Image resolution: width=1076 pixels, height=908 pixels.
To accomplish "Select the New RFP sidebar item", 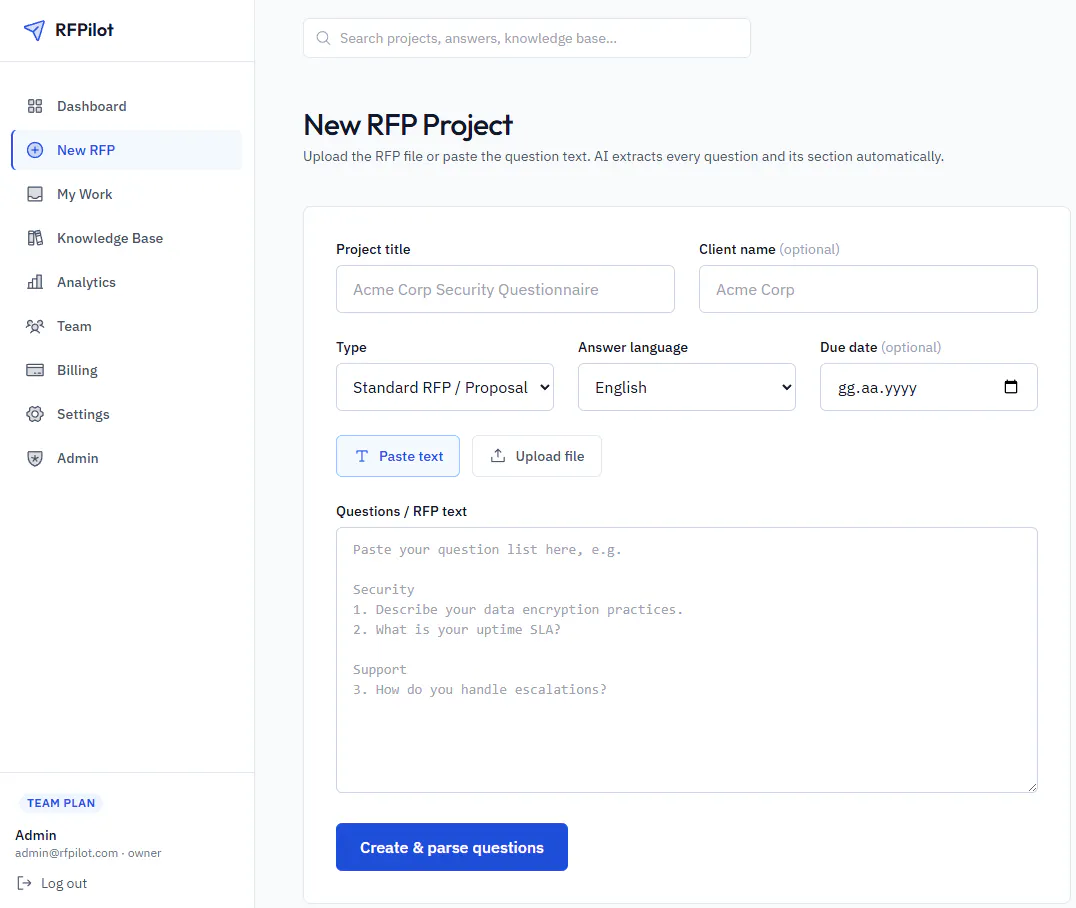I will [127, 150].
